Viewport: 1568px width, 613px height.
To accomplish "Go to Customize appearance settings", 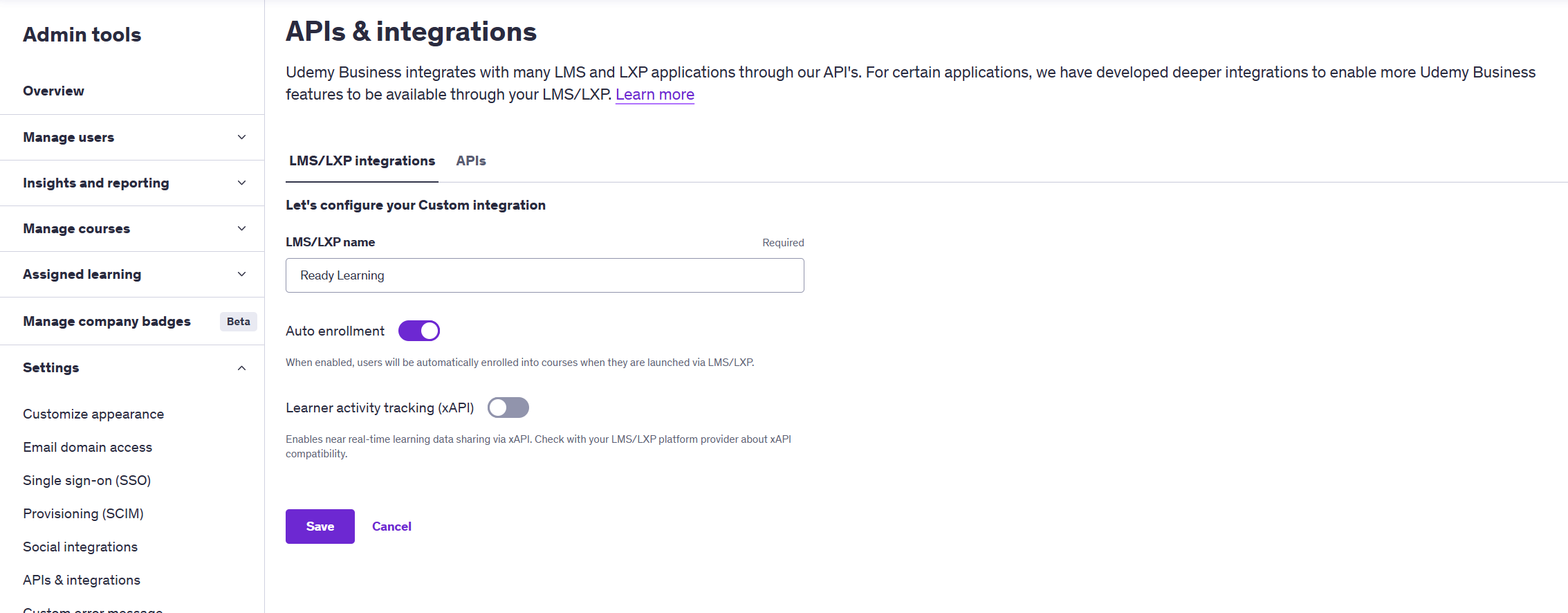I will click(93, 414).
